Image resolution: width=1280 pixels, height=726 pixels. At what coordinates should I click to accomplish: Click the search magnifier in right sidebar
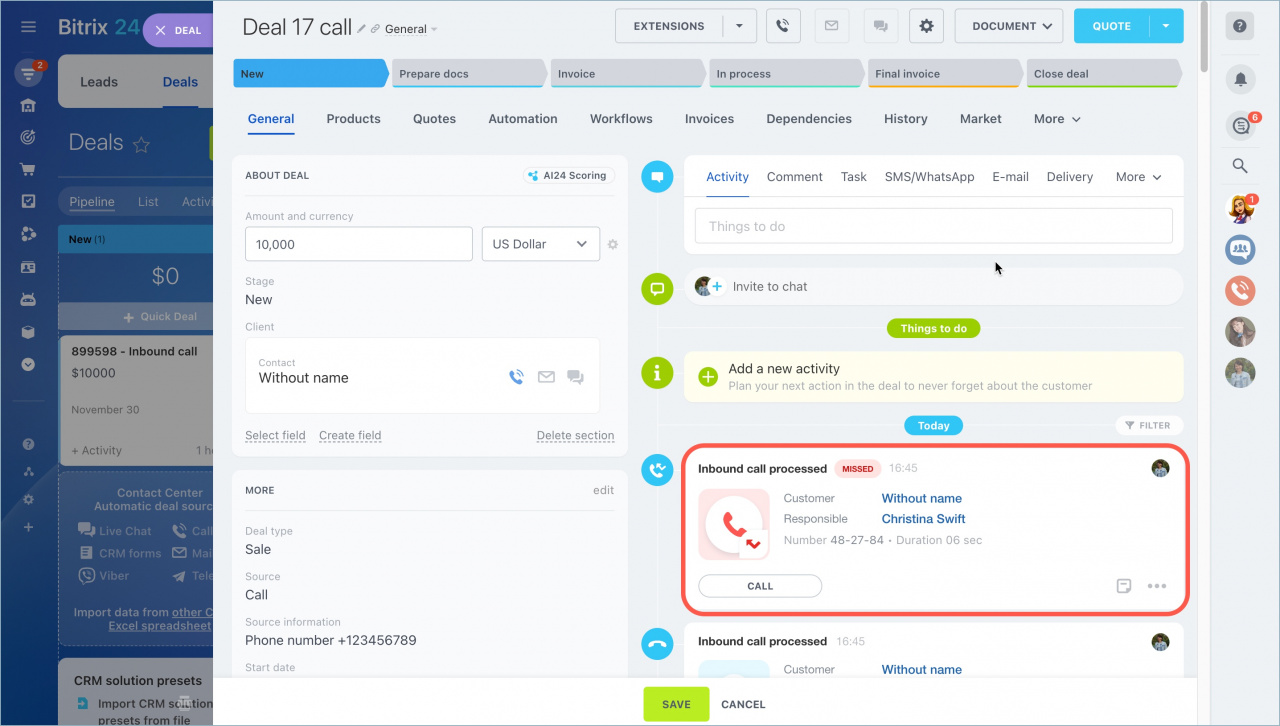point(1240,166)
